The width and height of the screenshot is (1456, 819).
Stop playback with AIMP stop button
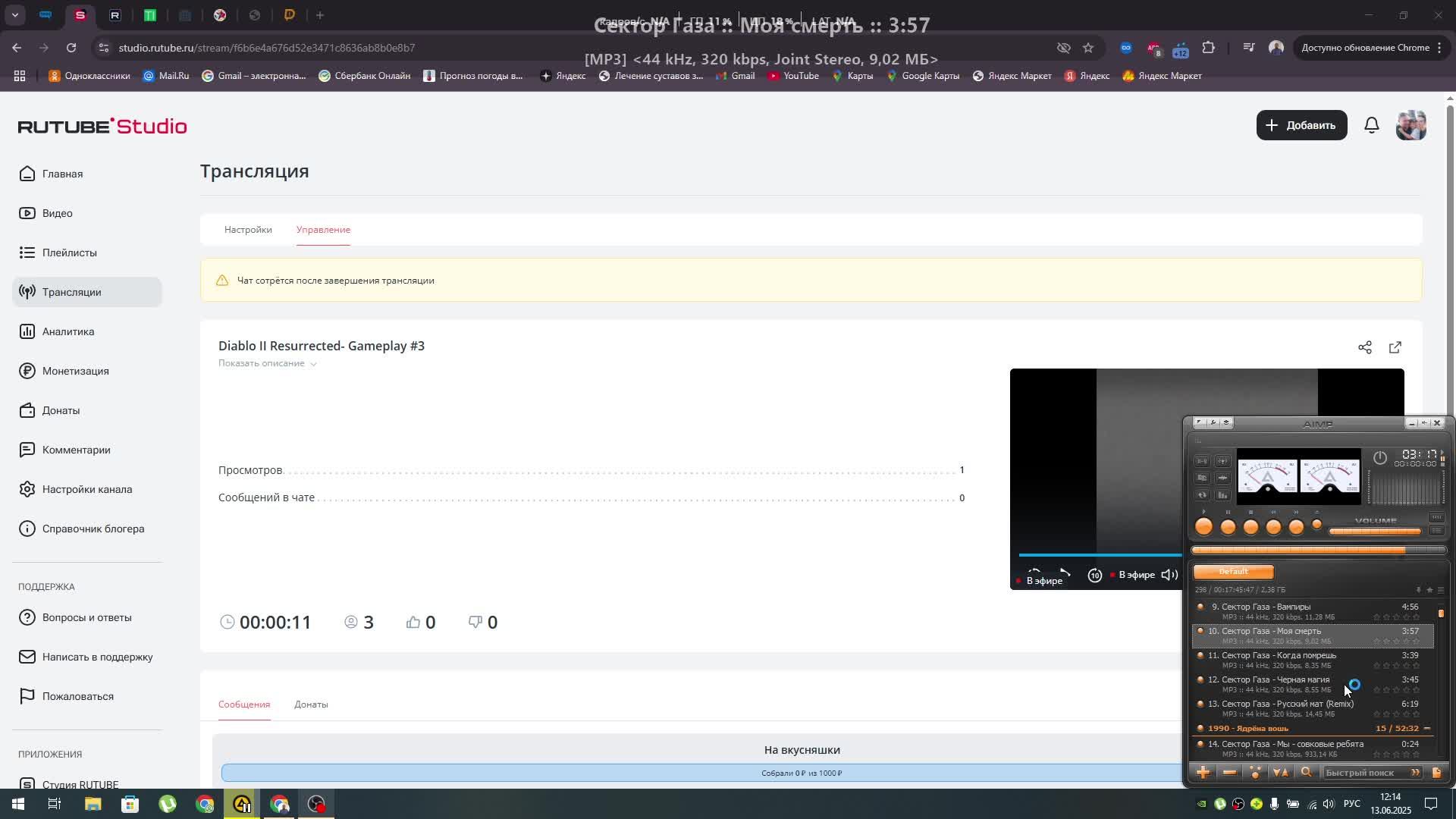click(x=1250, y=526)
